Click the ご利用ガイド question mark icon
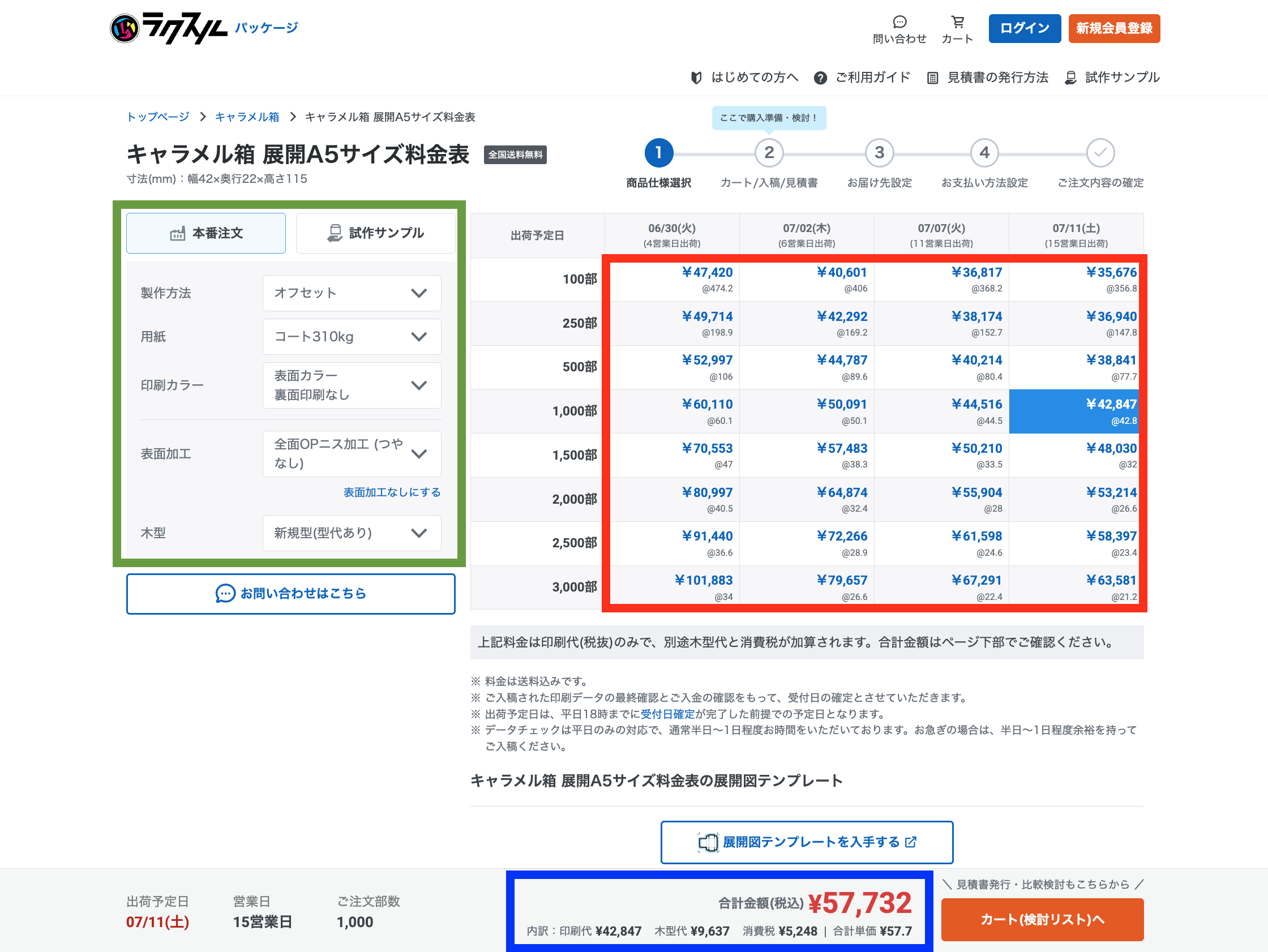 tap(820, 78)
